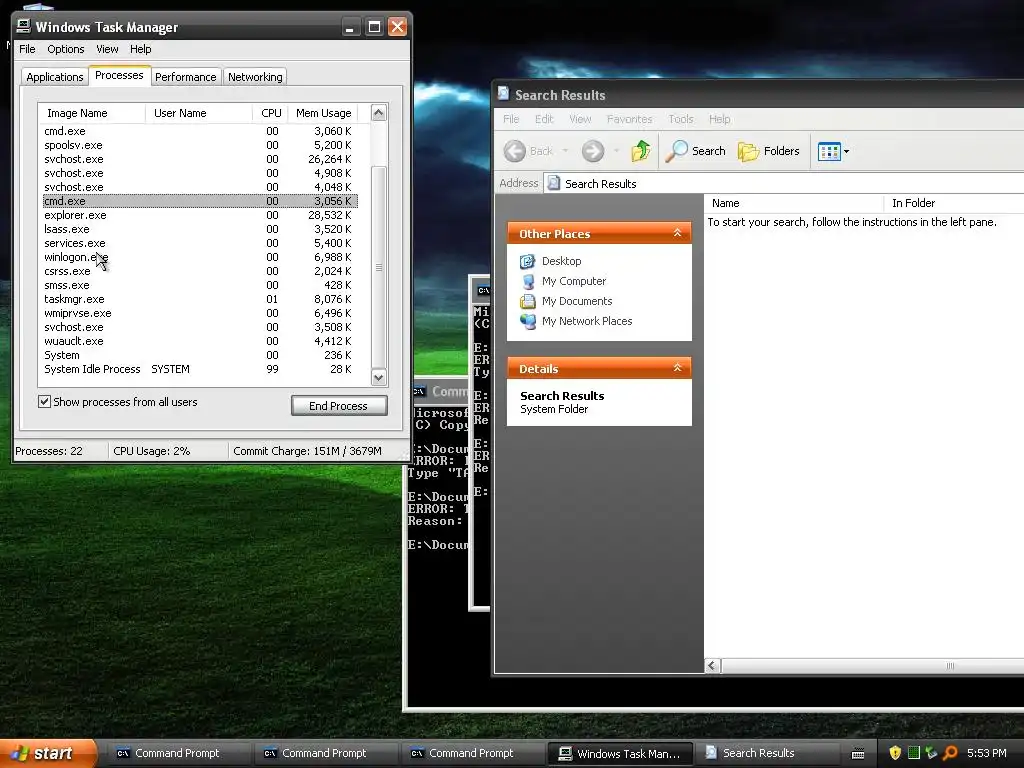Image resolution: width=1024 pixels, height=768 pixels.
Task: Click the Name column header in results
Action: click(793, 203)
